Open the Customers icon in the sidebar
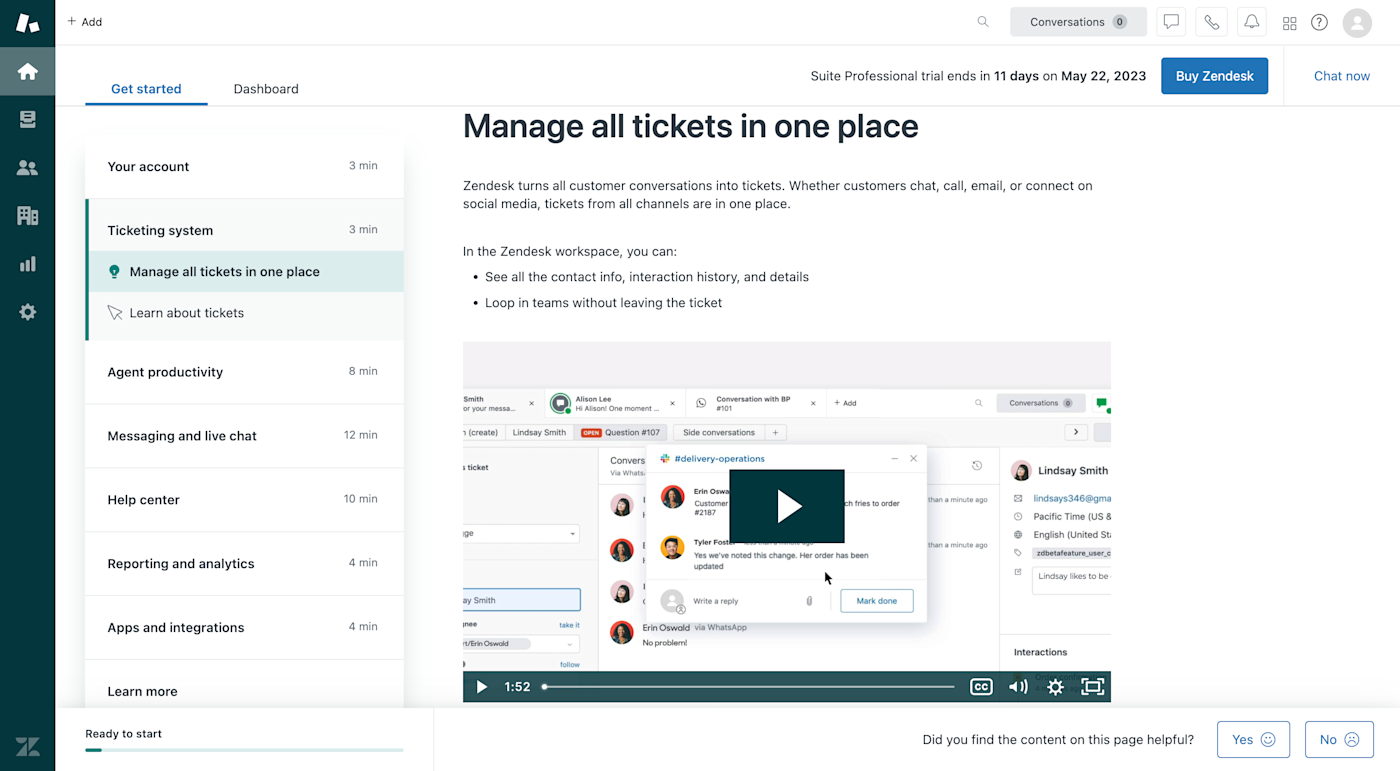 pyautogui.click(x=27, y=167)
